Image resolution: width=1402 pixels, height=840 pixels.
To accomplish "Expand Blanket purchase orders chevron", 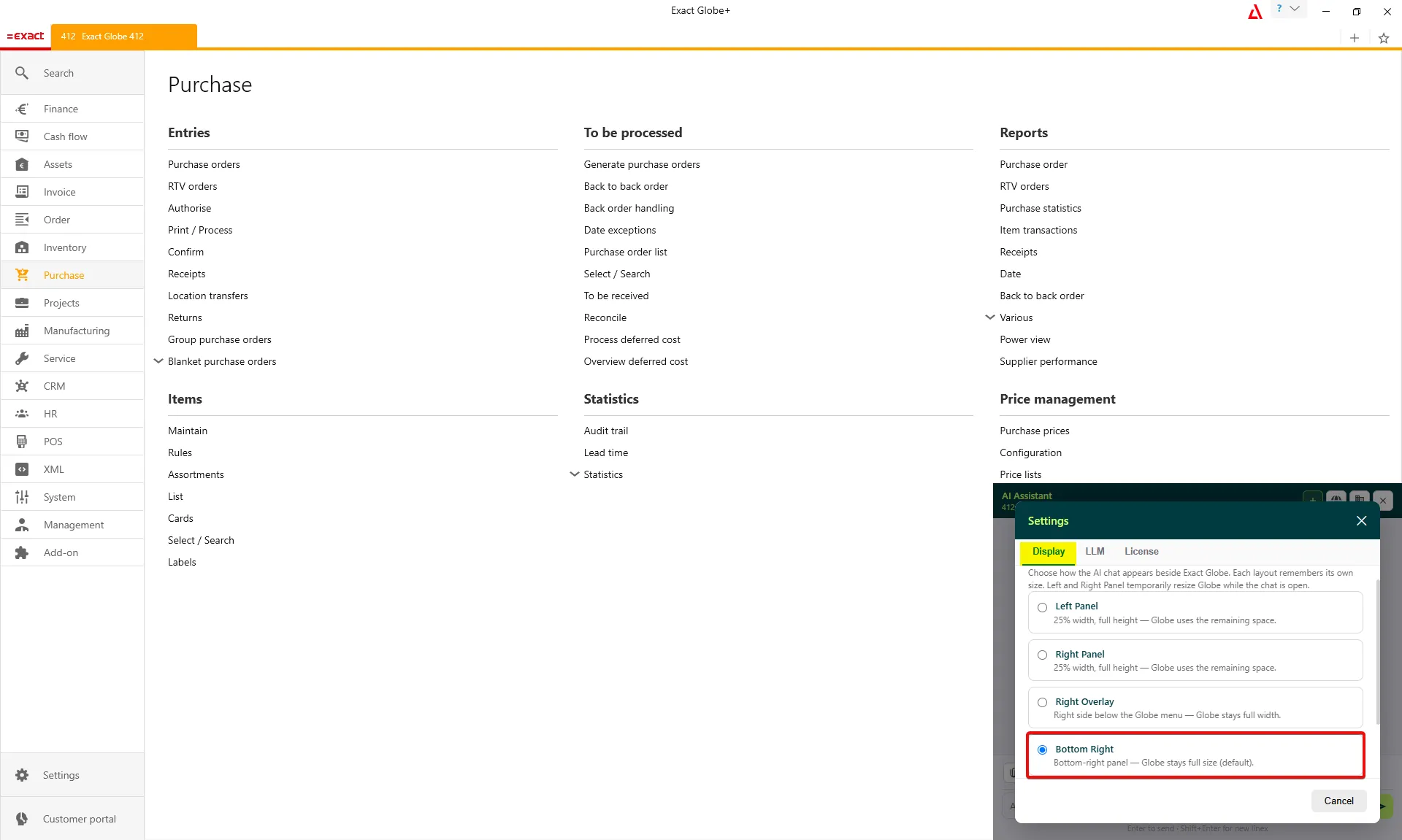I will tap(158, 361).
